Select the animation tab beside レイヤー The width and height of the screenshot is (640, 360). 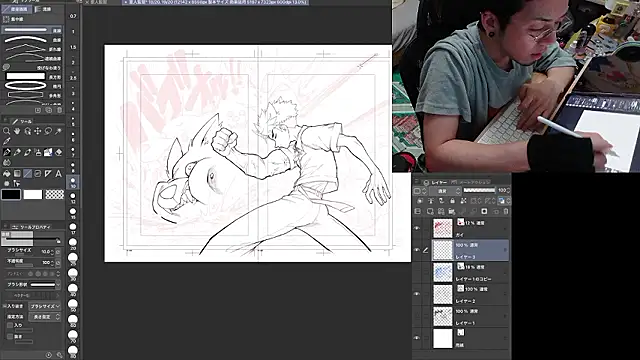(x=471, y=182)
